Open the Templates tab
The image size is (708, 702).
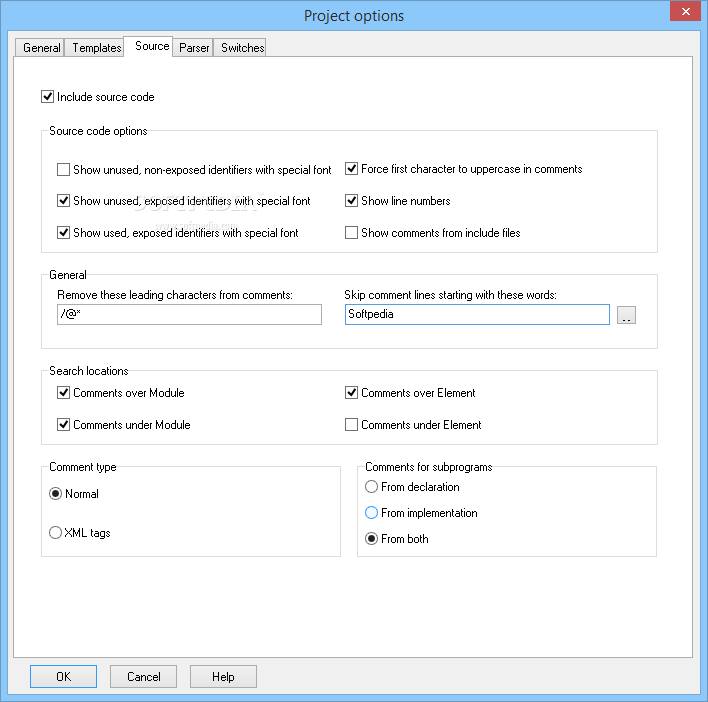(x=96, y=47)
